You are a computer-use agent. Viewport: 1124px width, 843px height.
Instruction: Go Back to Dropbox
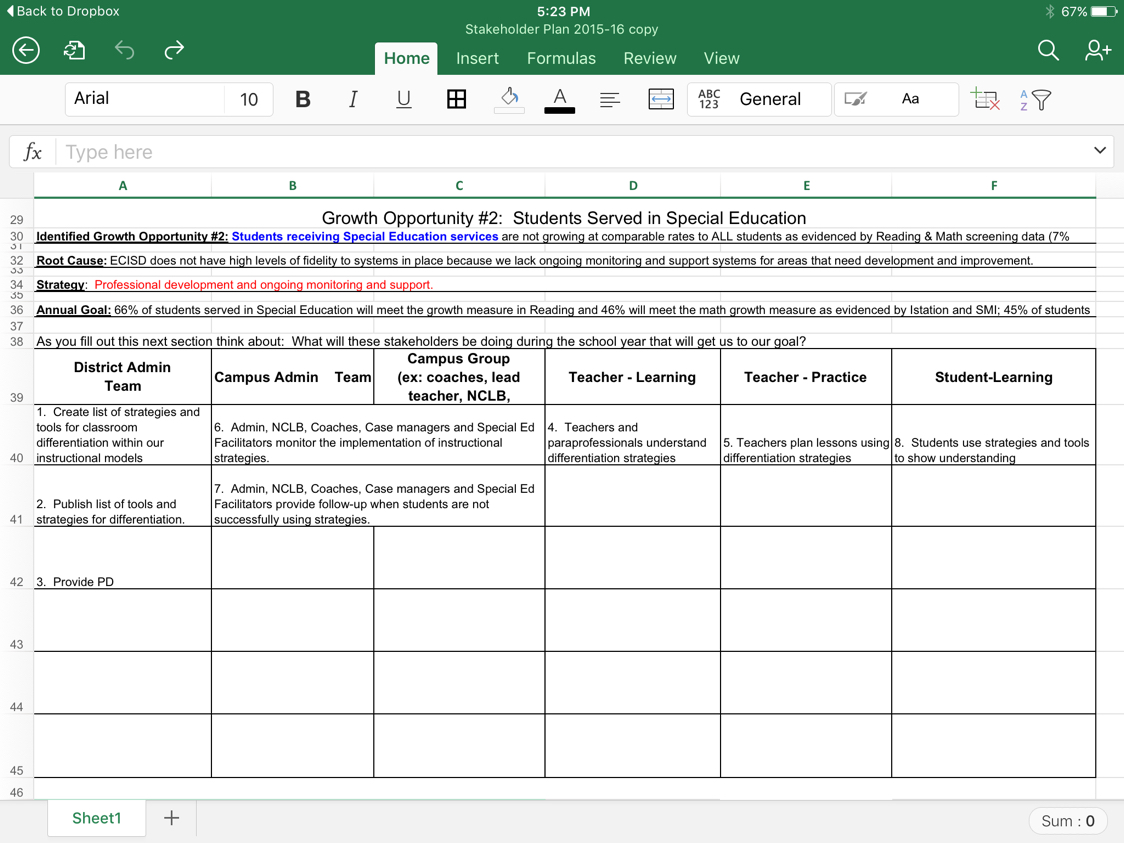click(x=62, y=11)
